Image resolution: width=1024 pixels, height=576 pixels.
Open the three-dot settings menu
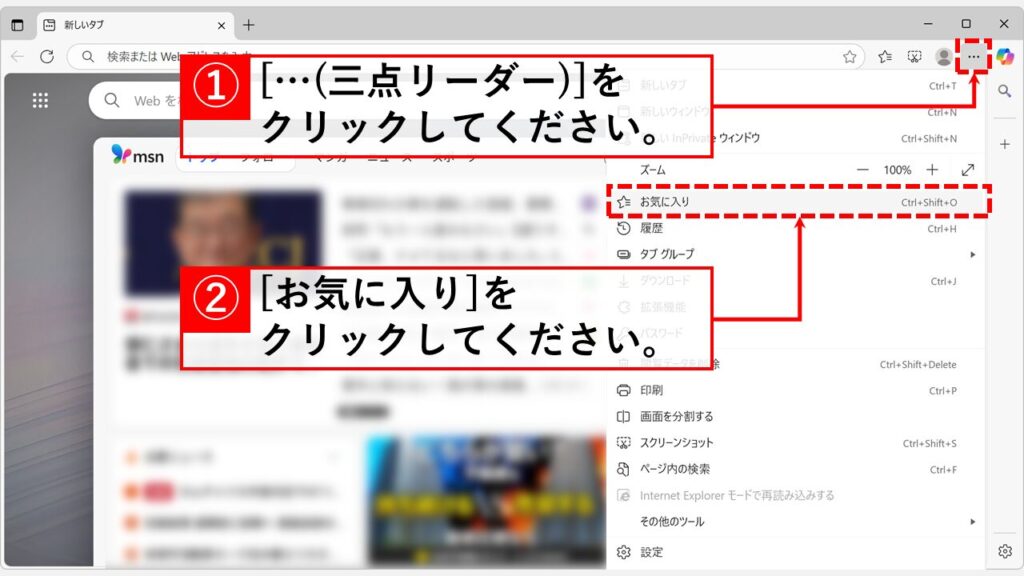click(x=974, y=57)
